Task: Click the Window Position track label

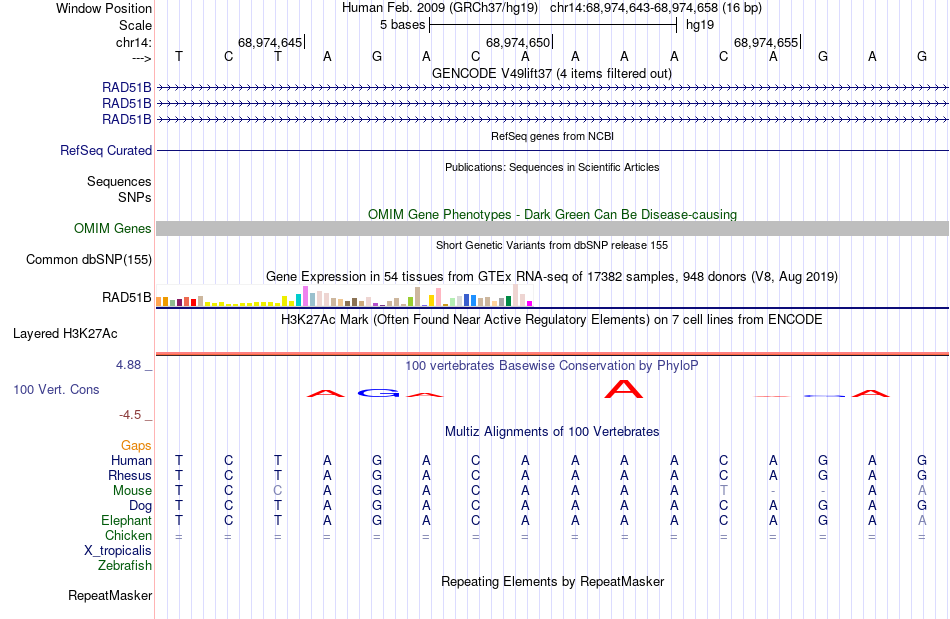Action: tap(104, 8)
